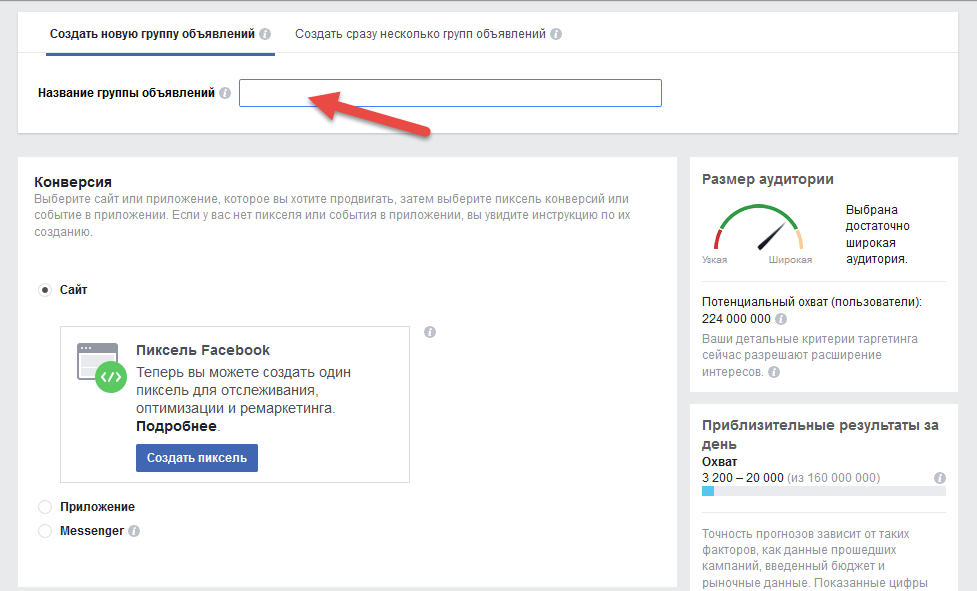The image size is (977, 591).
Task: Select the Приложение radio button
Action: click(x=45, y=507)
